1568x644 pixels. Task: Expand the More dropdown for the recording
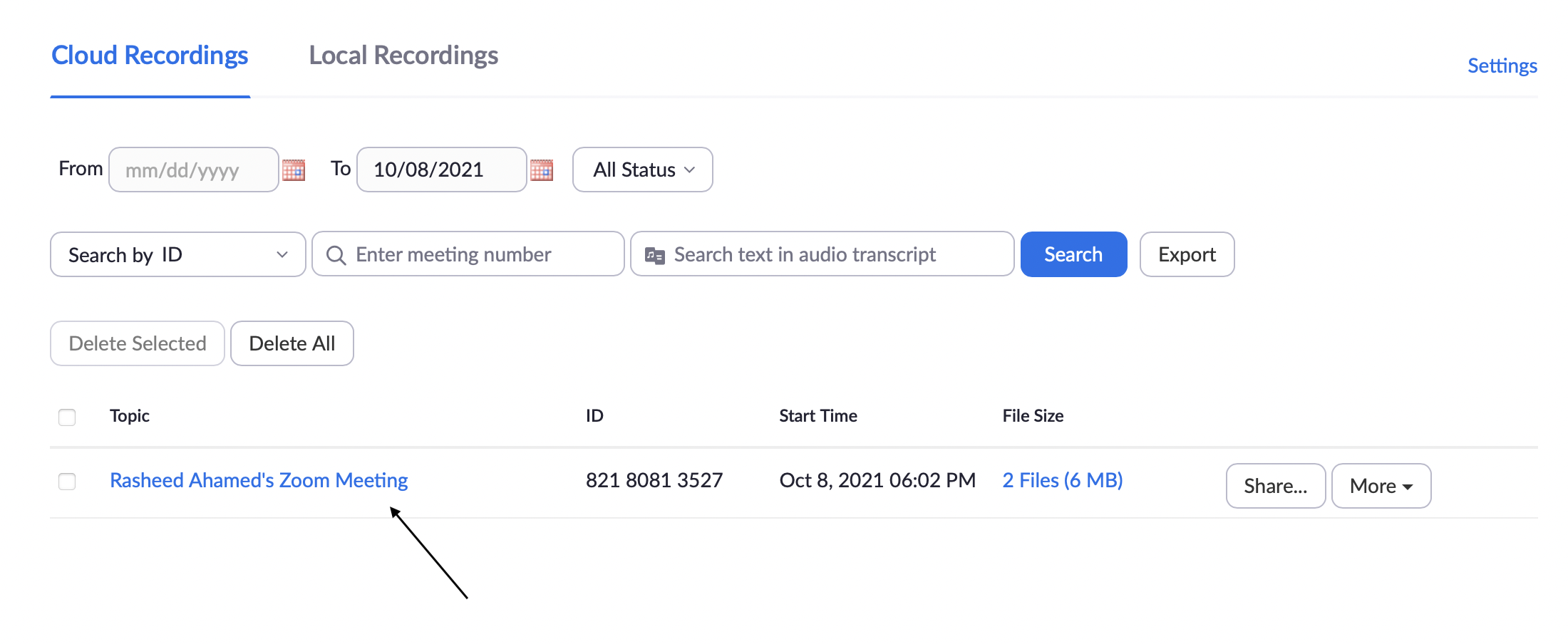(1381, 486)
